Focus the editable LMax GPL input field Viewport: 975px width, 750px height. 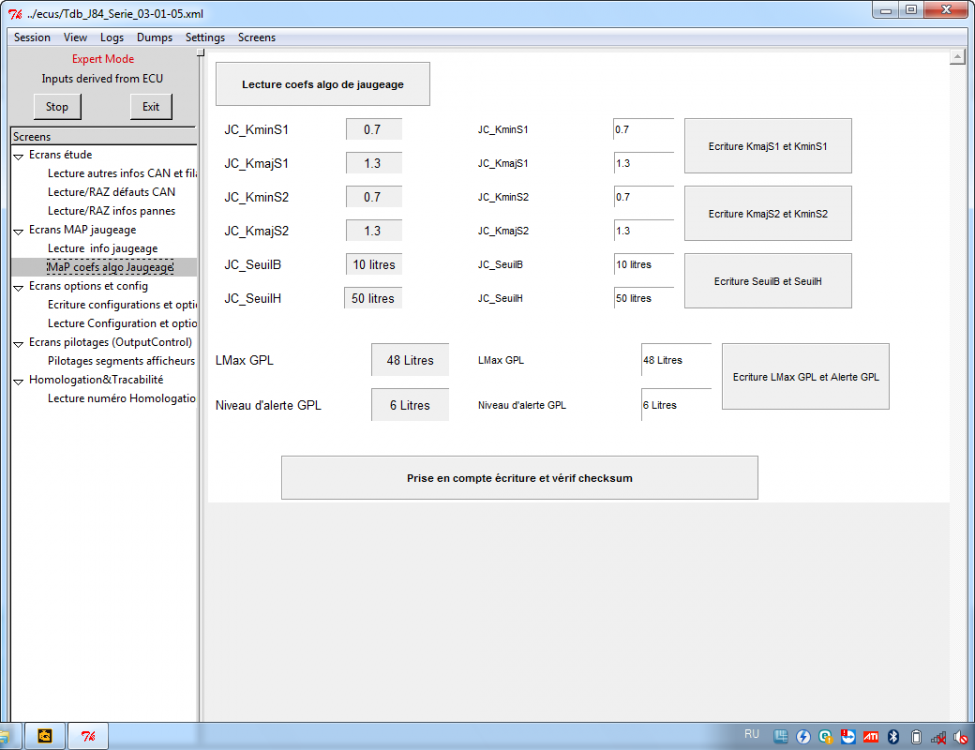(x=677, y=360)
